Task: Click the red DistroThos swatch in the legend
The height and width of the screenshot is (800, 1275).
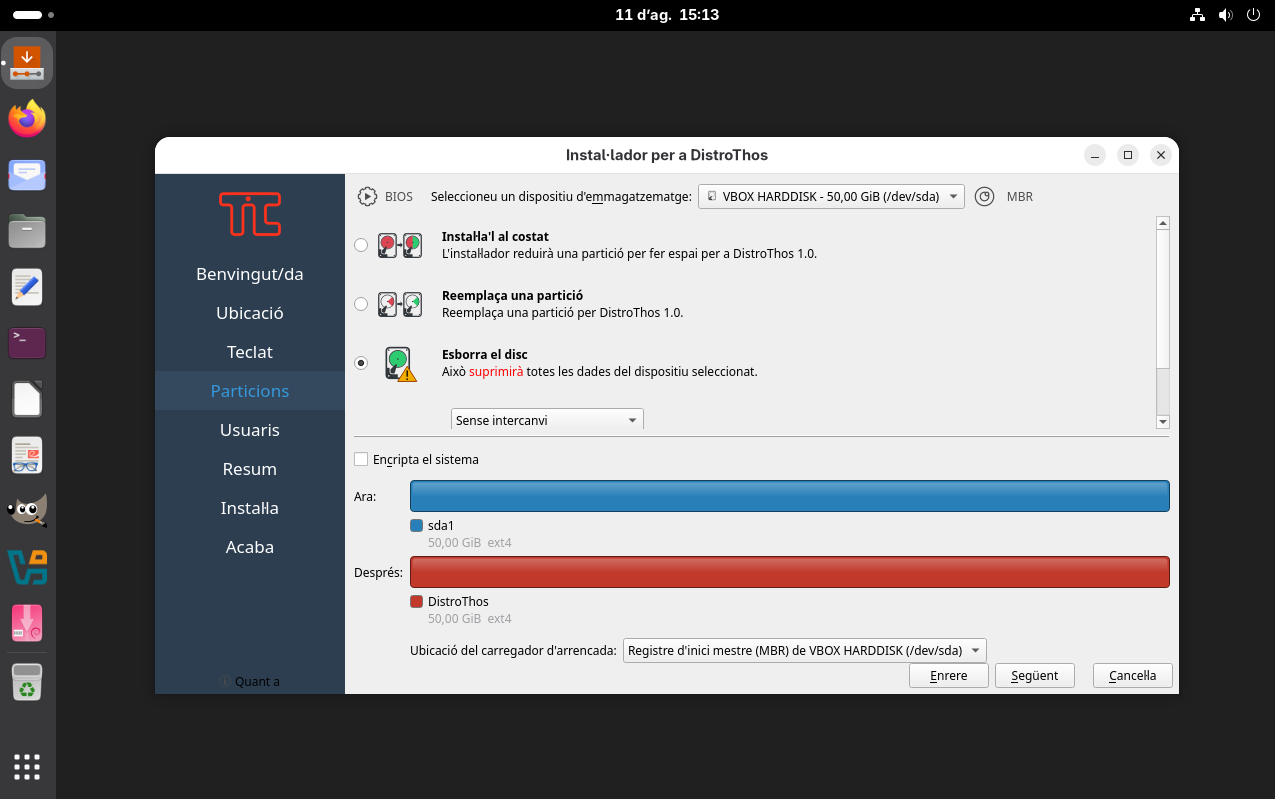Action: pos(417,602)
